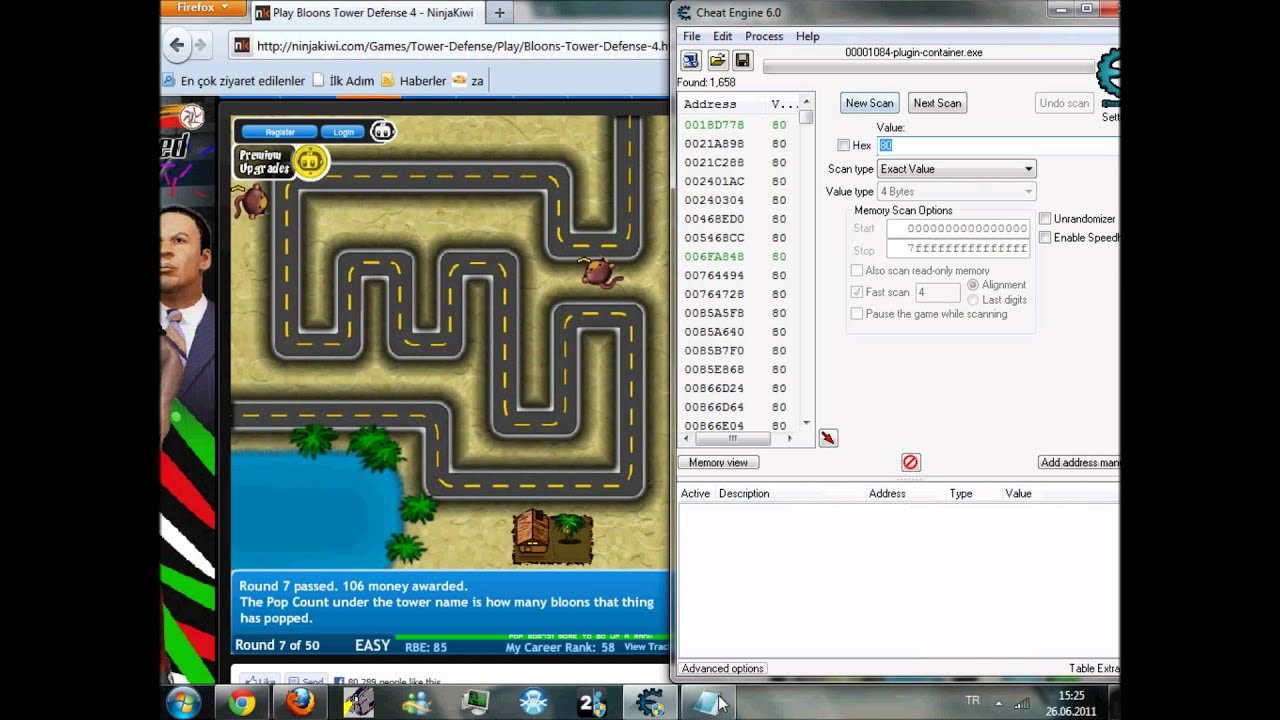The image size is (1280, 720).
Task: Click the game's Register button
Action: coord(280,132)
